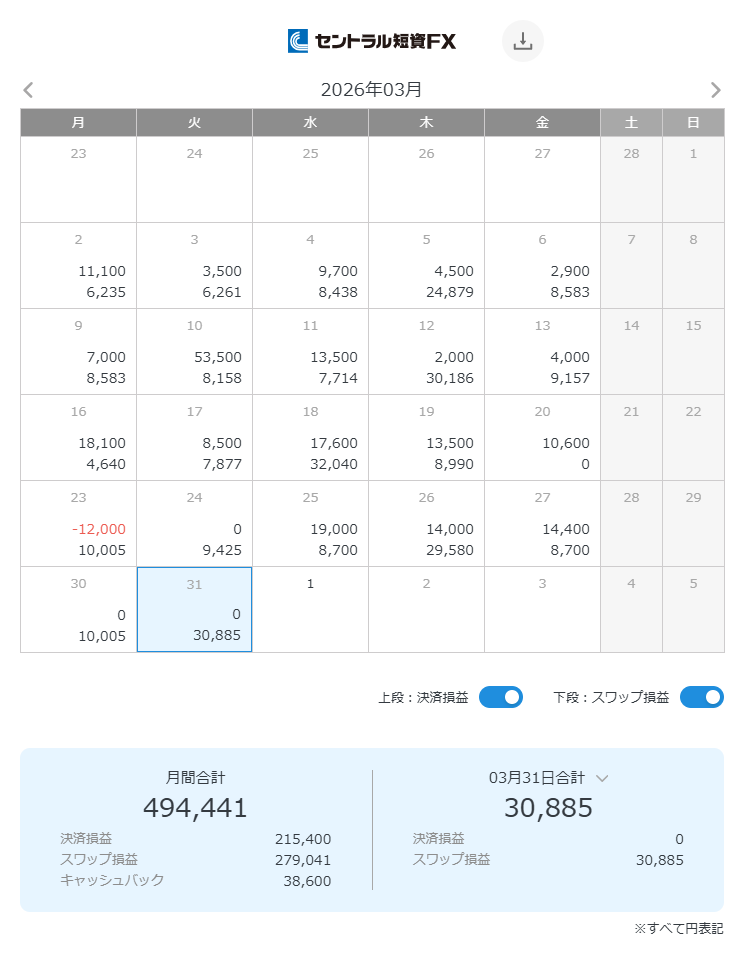Select March 2 cell showing 11,100
This screenshot has width=744, height=957.
(x=78, y=266)
